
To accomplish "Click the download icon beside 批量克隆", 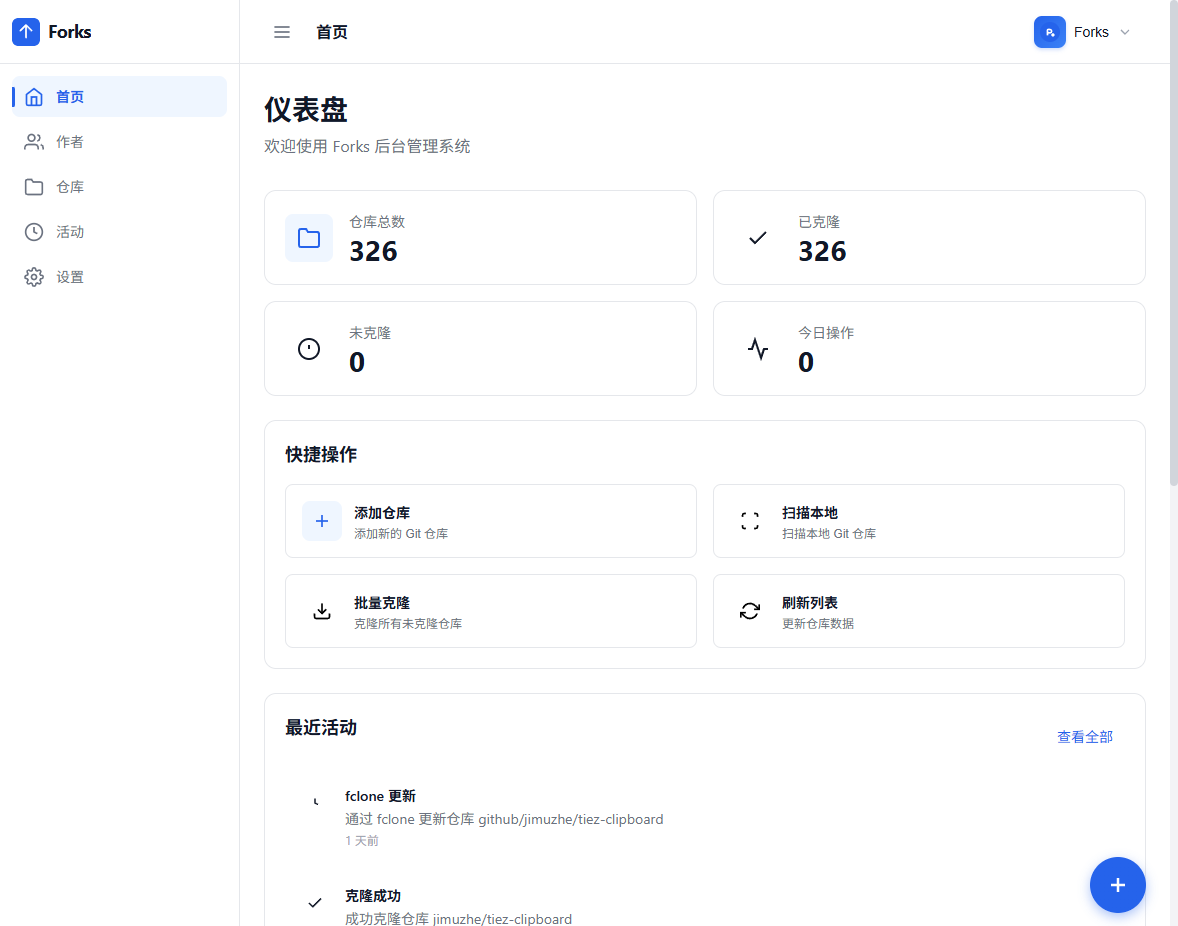I will coord(322,611).
